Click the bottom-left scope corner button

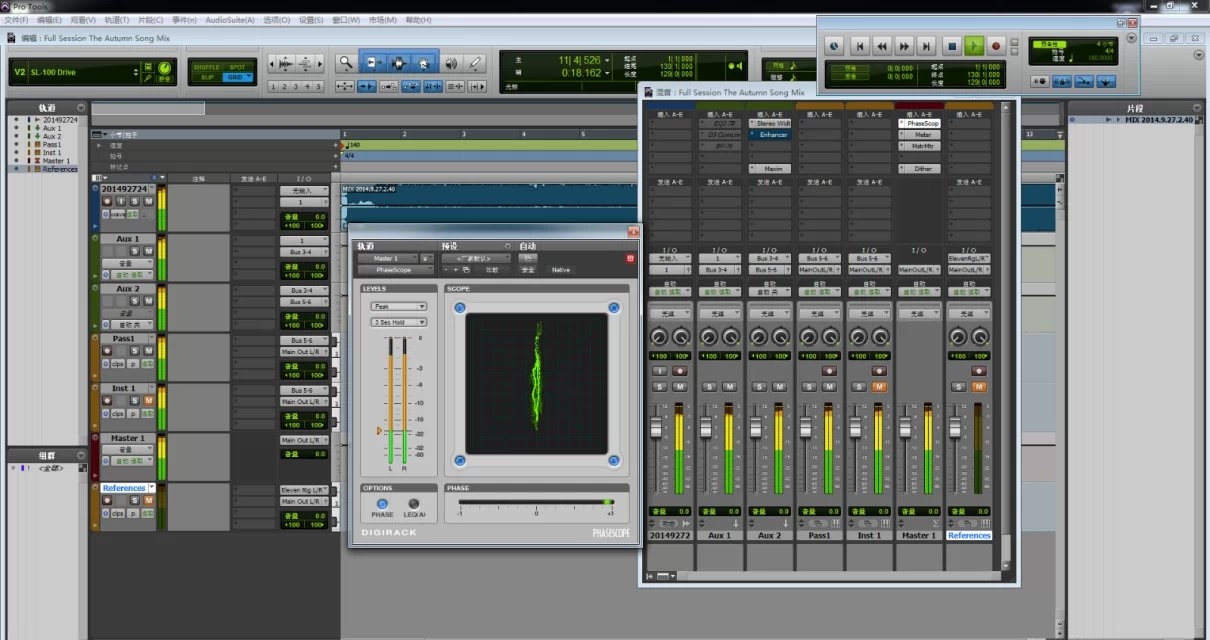(x=460, y=461)
